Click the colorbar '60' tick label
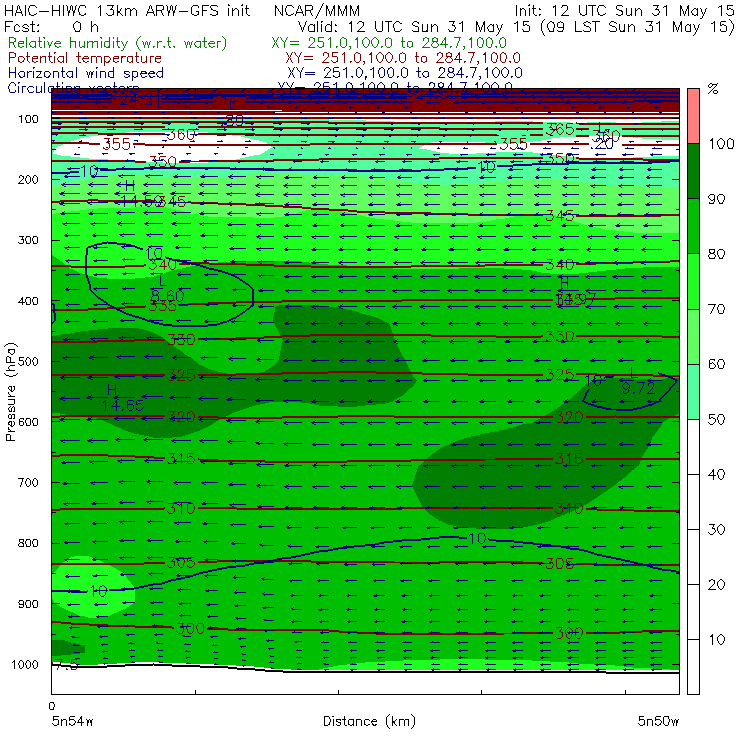Image resolution: width=740 pixels, height=740 pixels. click(x=716, y=364)
